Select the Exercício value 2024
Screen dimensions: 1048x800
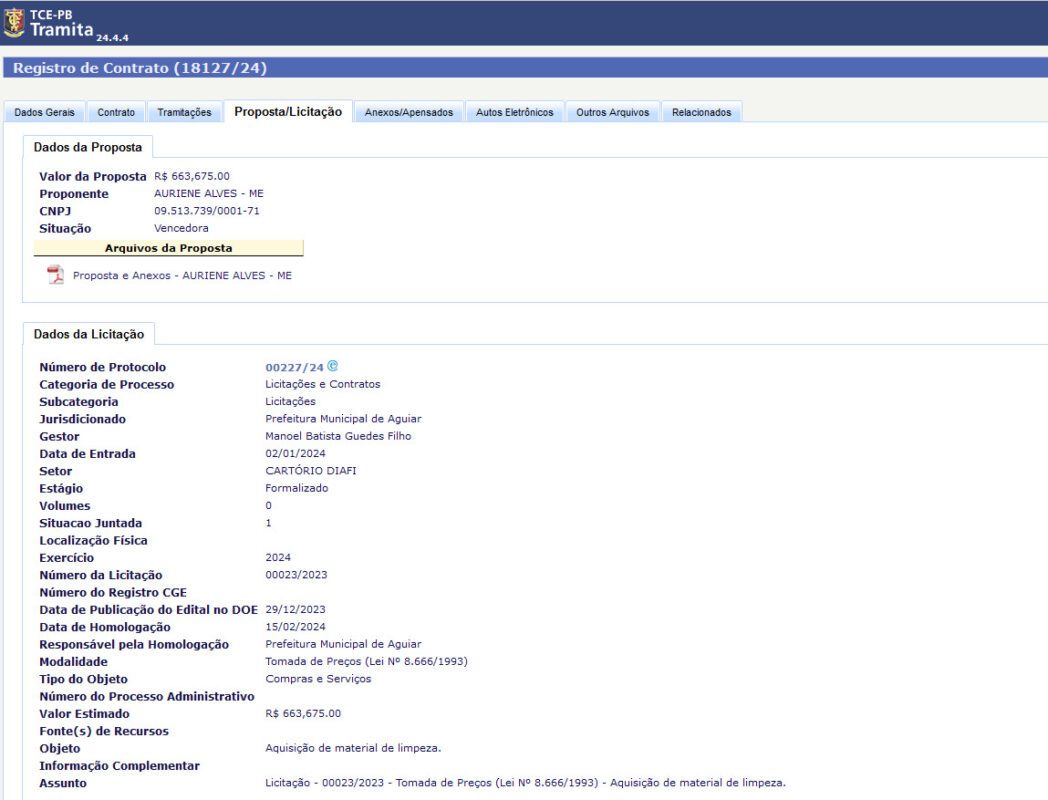(278, 557)
